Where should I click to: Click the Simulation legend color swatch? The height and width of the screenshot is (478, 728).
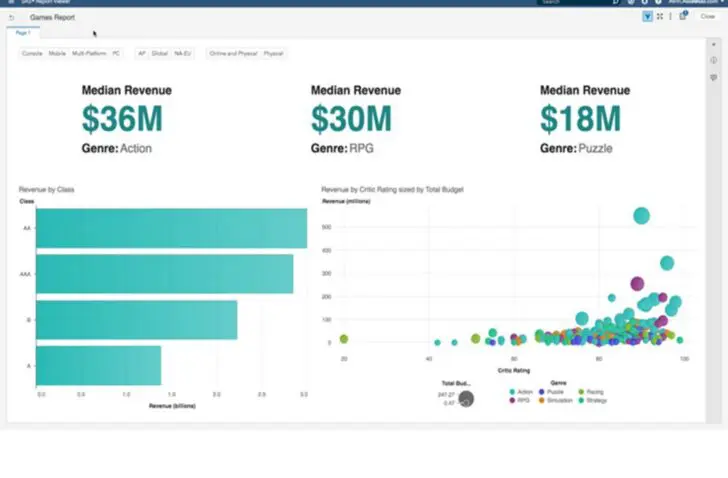(x=541, y=400)
